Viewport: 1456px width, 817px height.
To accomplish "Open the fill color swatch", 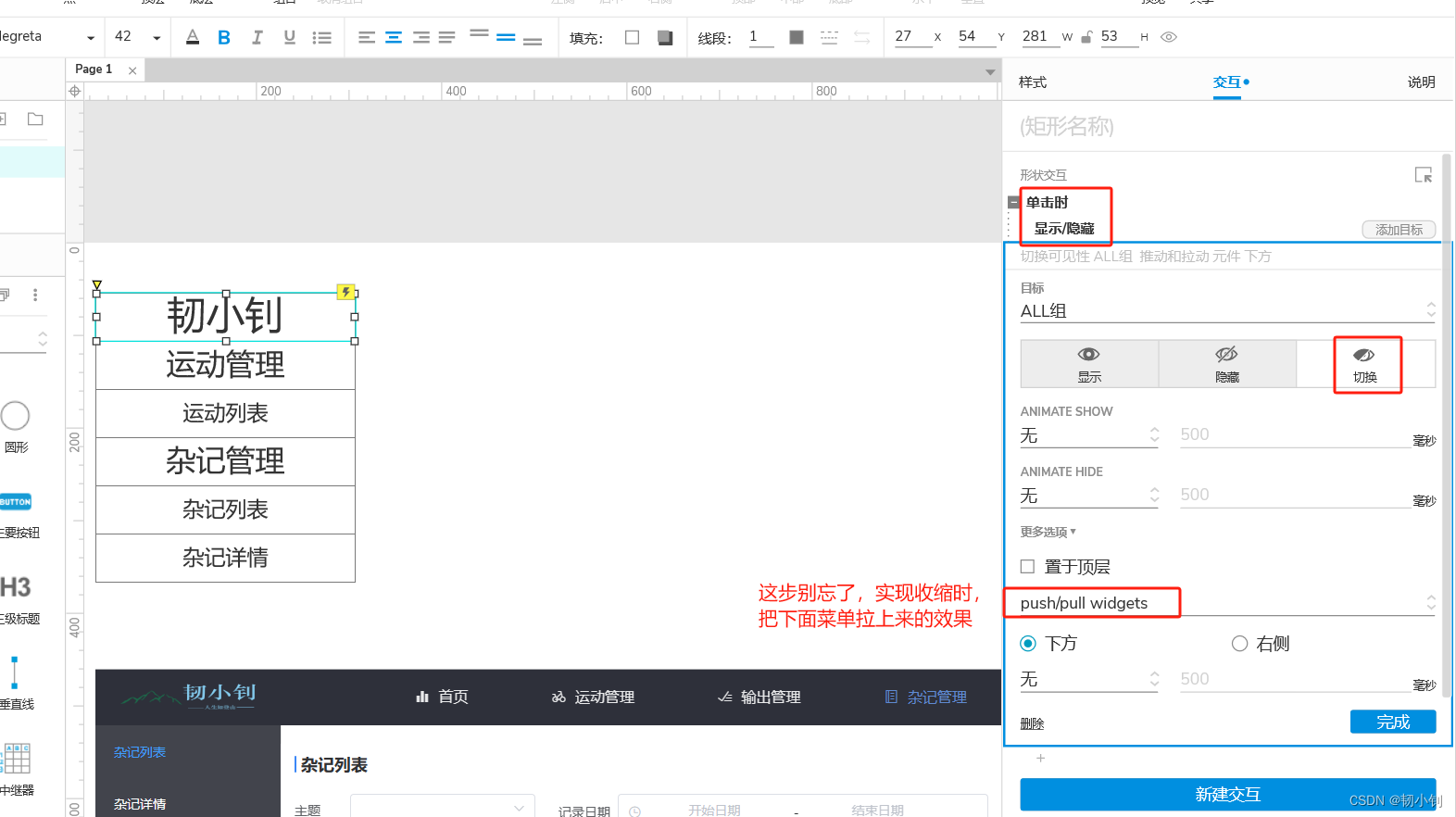I will [633, 37].
